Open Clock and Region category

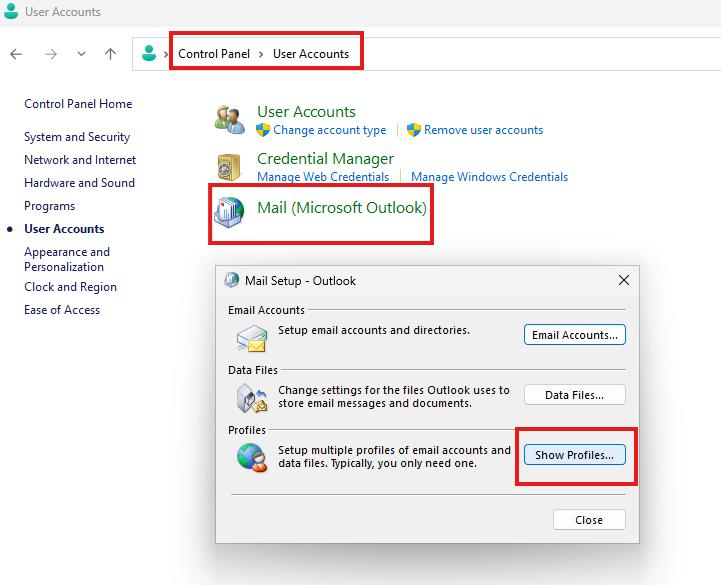(x=70, y=287)
